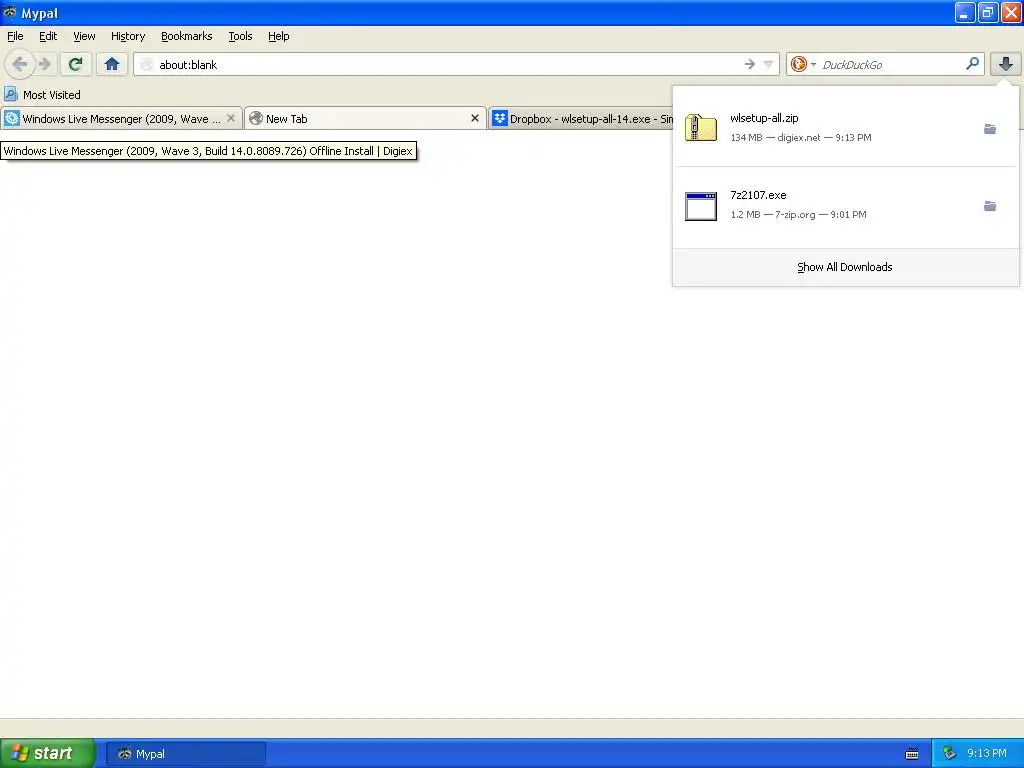Reload the current page

[x=75, y=64]
